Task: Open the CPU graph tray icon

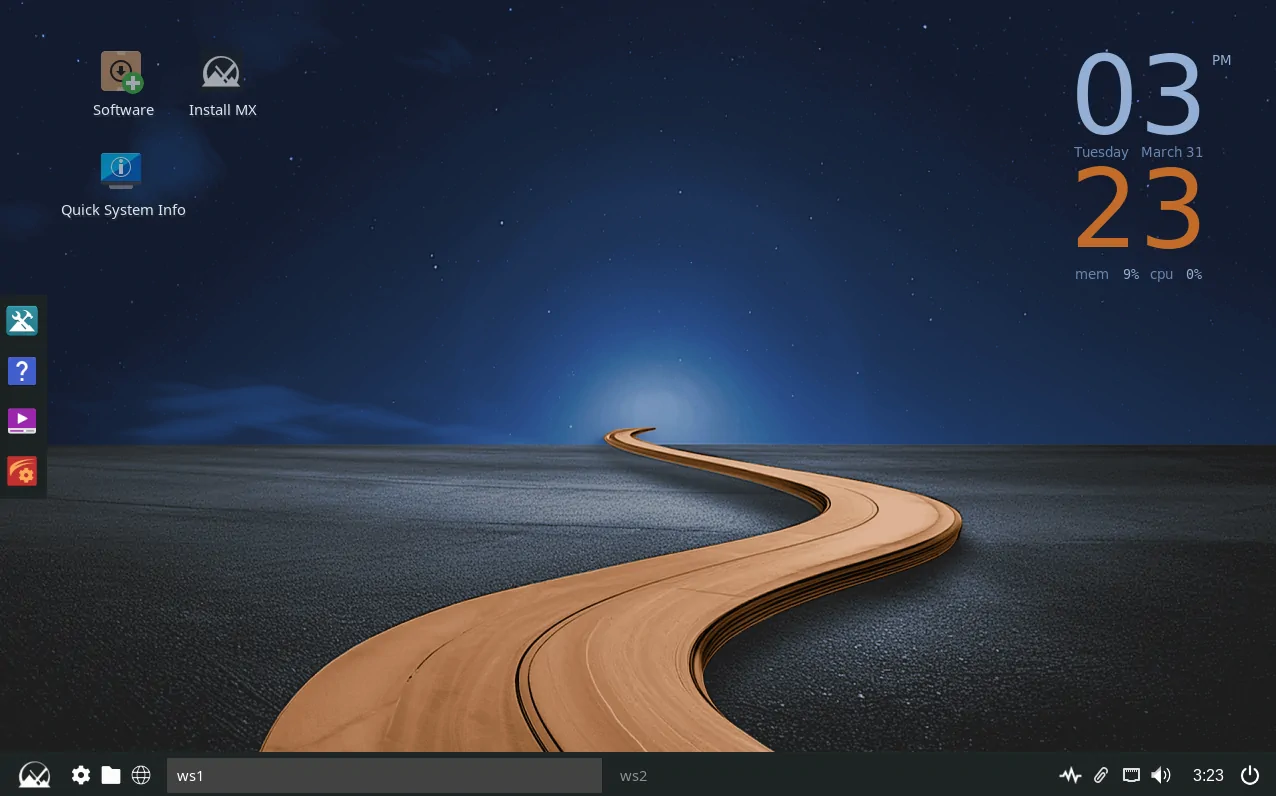Action: (x=1070, y=775)
